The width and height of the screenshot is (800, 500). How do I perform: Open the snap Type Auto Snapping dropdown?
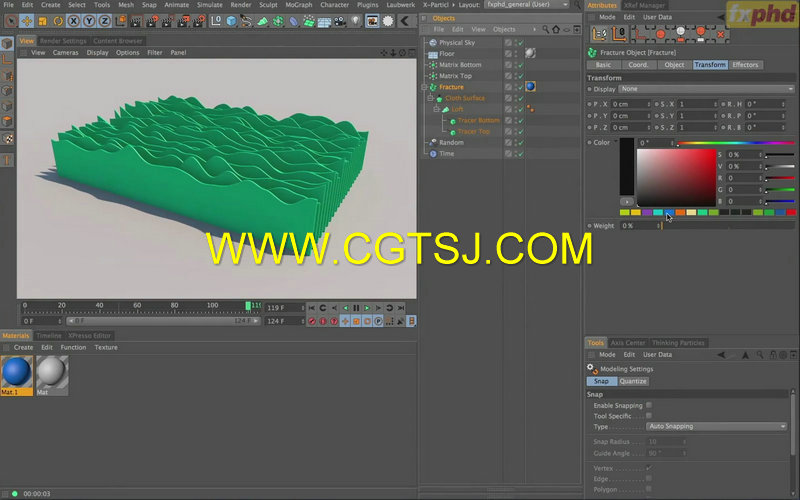[x=716, y=427]
